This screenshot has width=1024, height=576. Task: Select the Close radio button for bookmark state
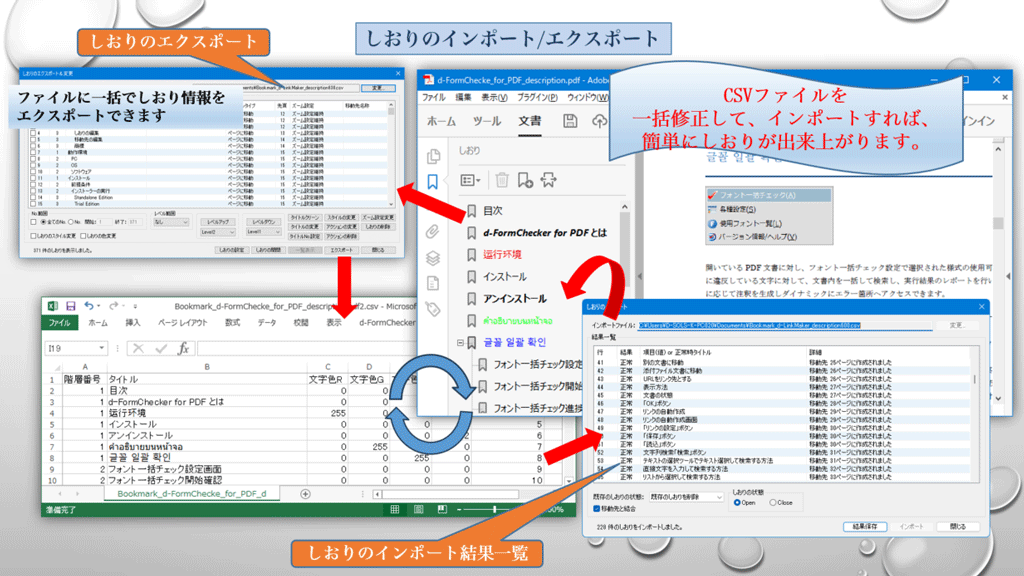(772, 503)
